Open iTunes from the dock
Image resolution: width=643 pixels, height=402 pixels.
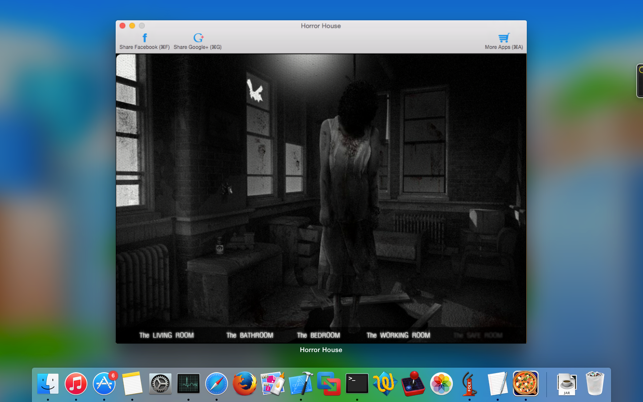76,384
